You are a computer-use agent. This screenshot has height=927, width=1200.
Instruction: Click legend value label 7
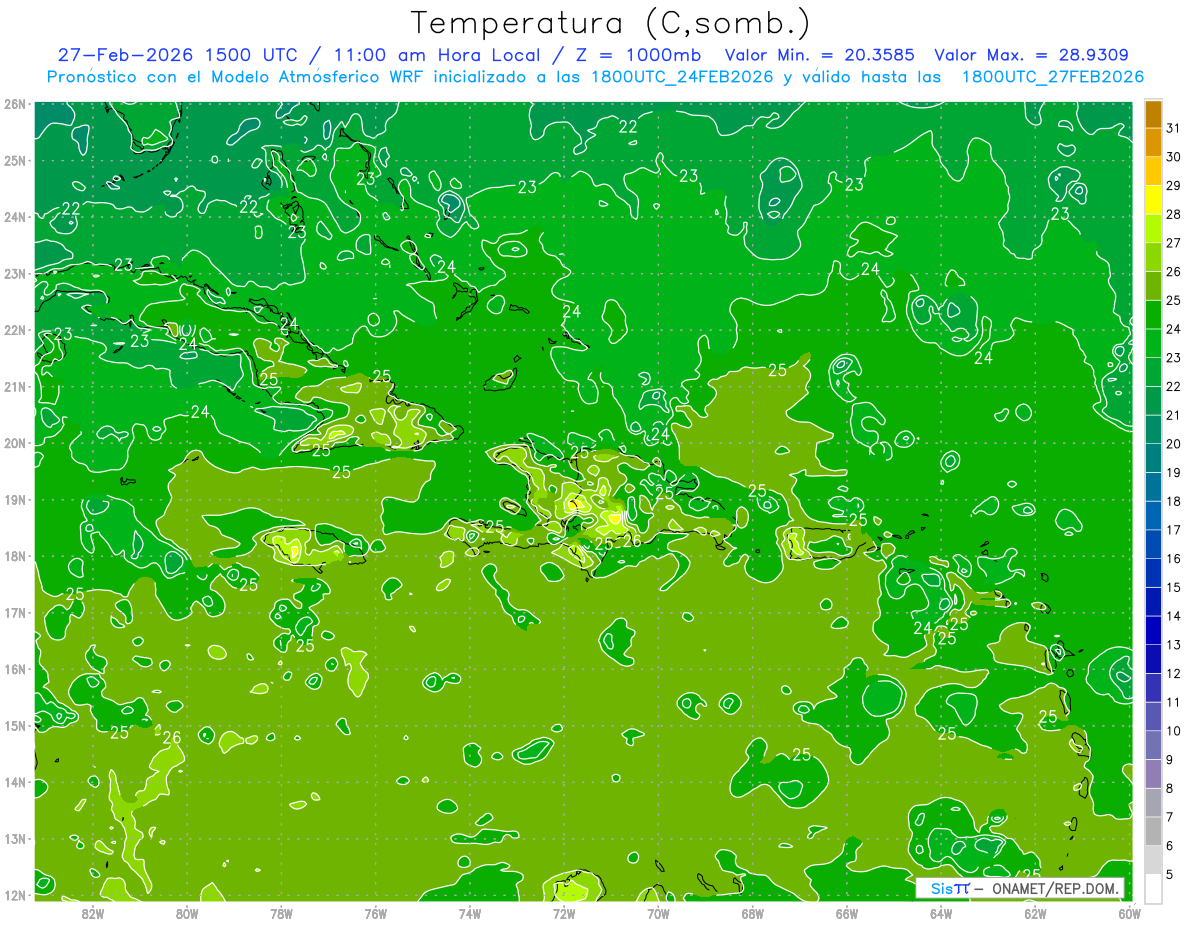[1170, 817]
